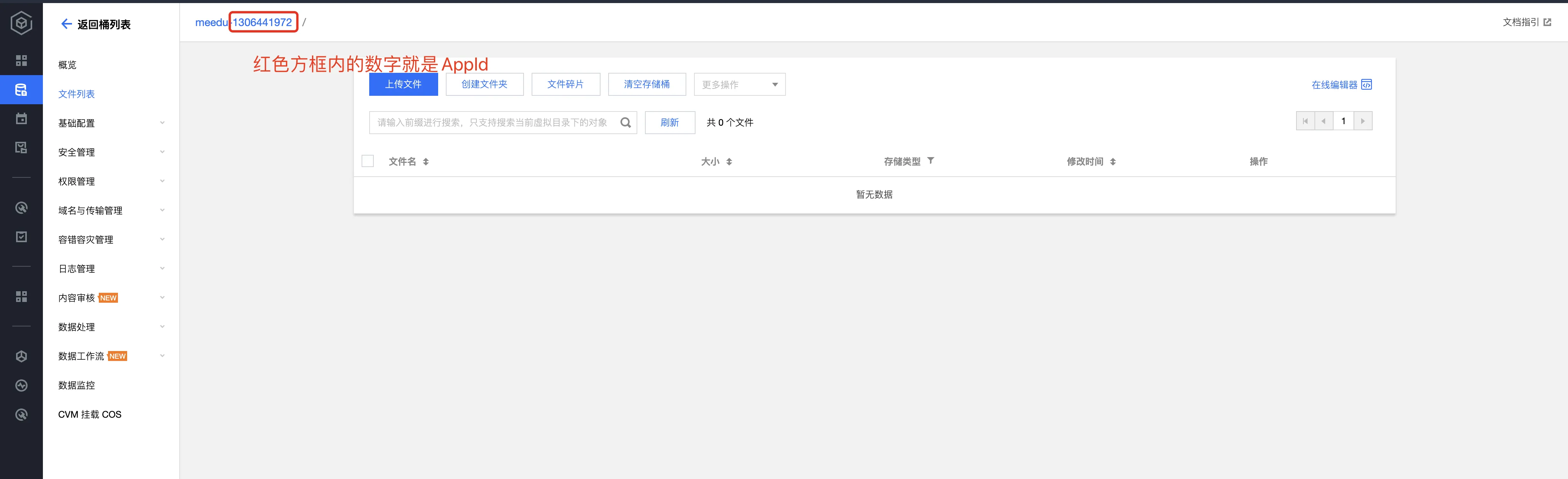The height and width of the screenshot is (479, 1568).
Task: Click the 刷新 button
Action: coord(670,122)
